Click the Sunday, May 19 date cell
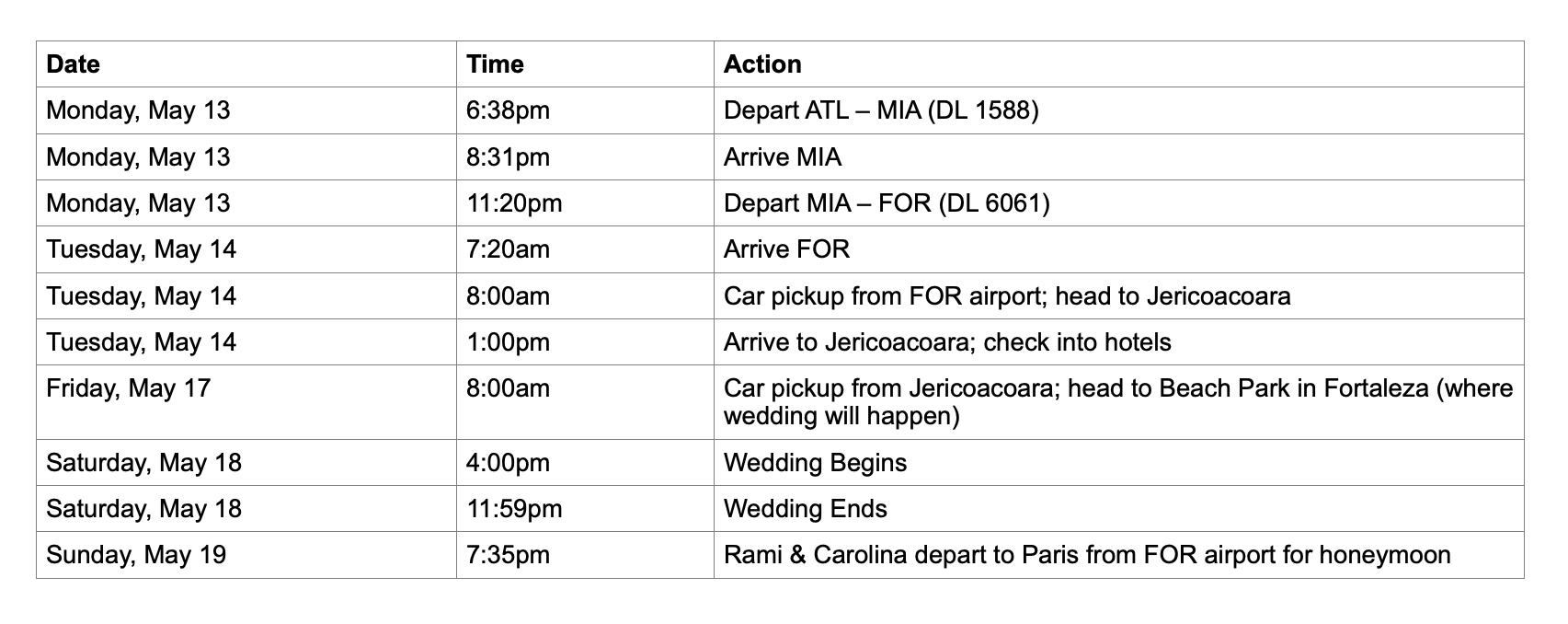 pyautogui.click(x=246, y=555)
